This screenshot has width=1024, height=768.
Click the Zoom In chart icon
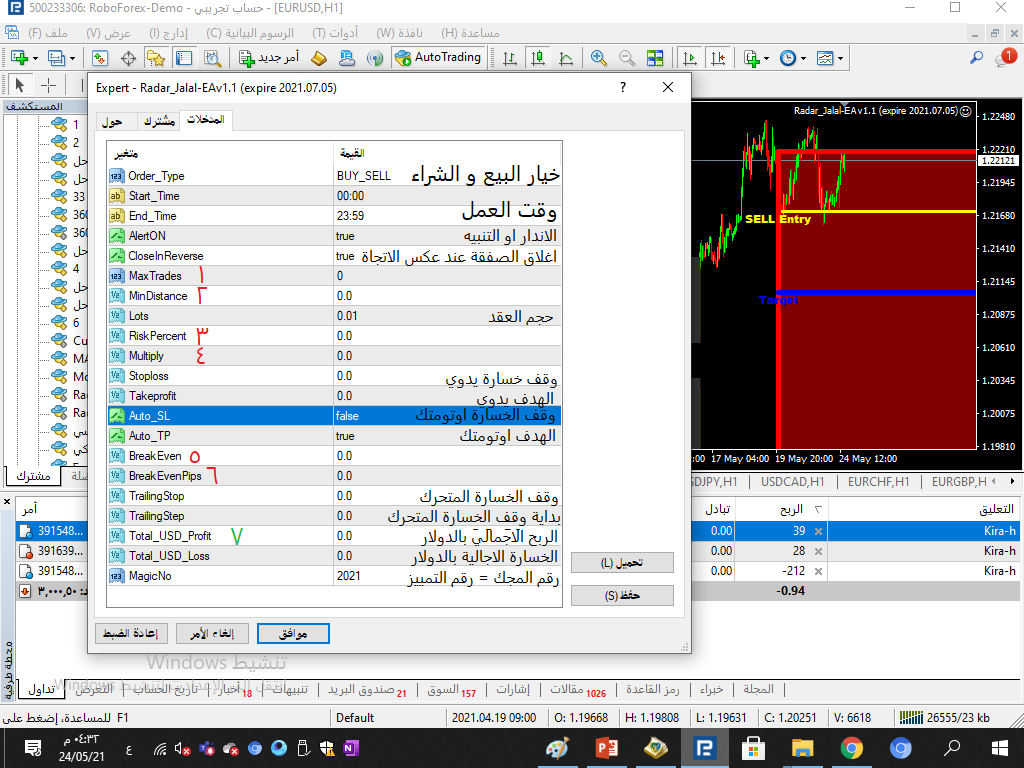[599, 58]
